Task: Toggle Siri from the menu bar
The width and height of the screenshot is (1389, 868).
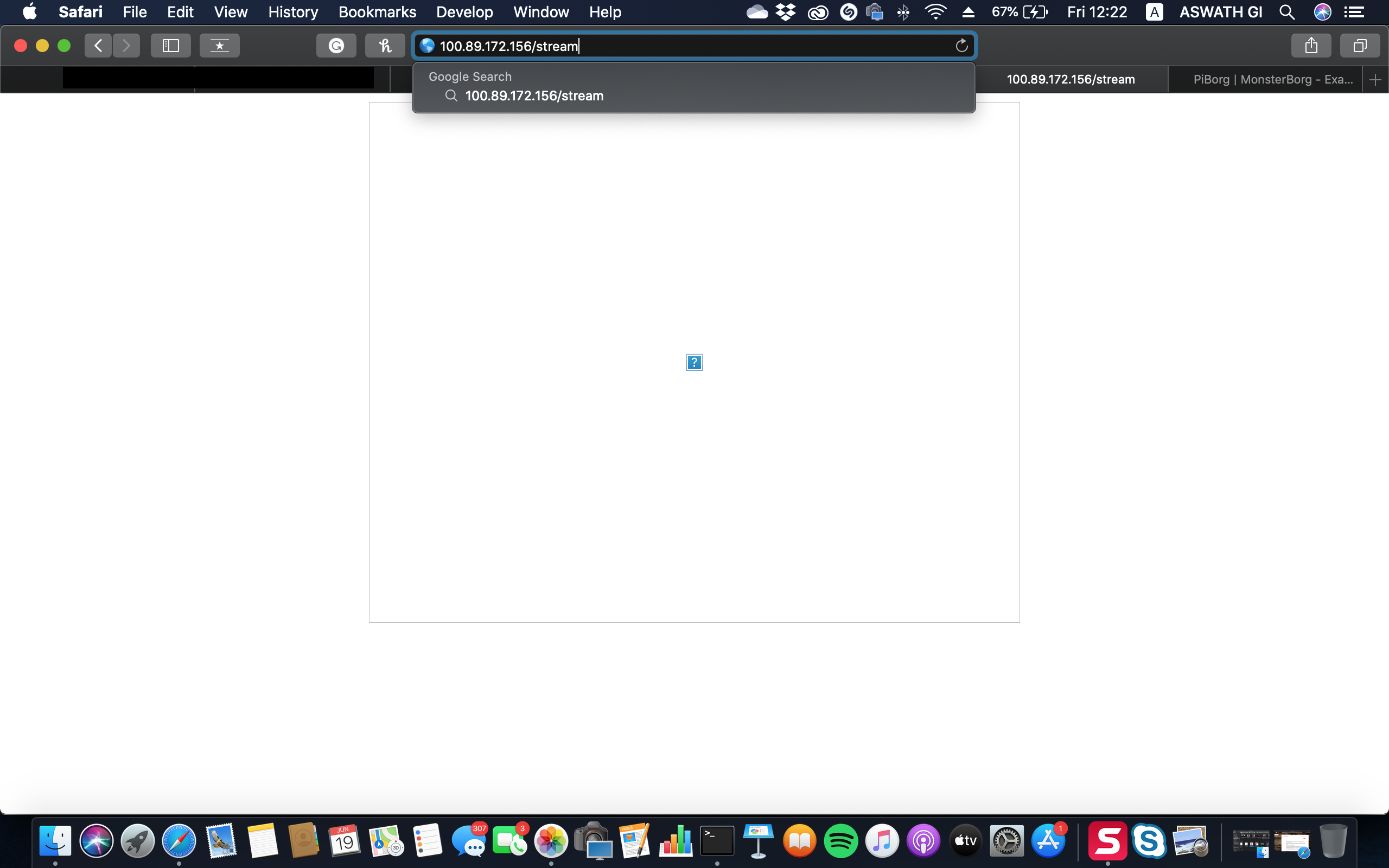Action: point(1322,12)
